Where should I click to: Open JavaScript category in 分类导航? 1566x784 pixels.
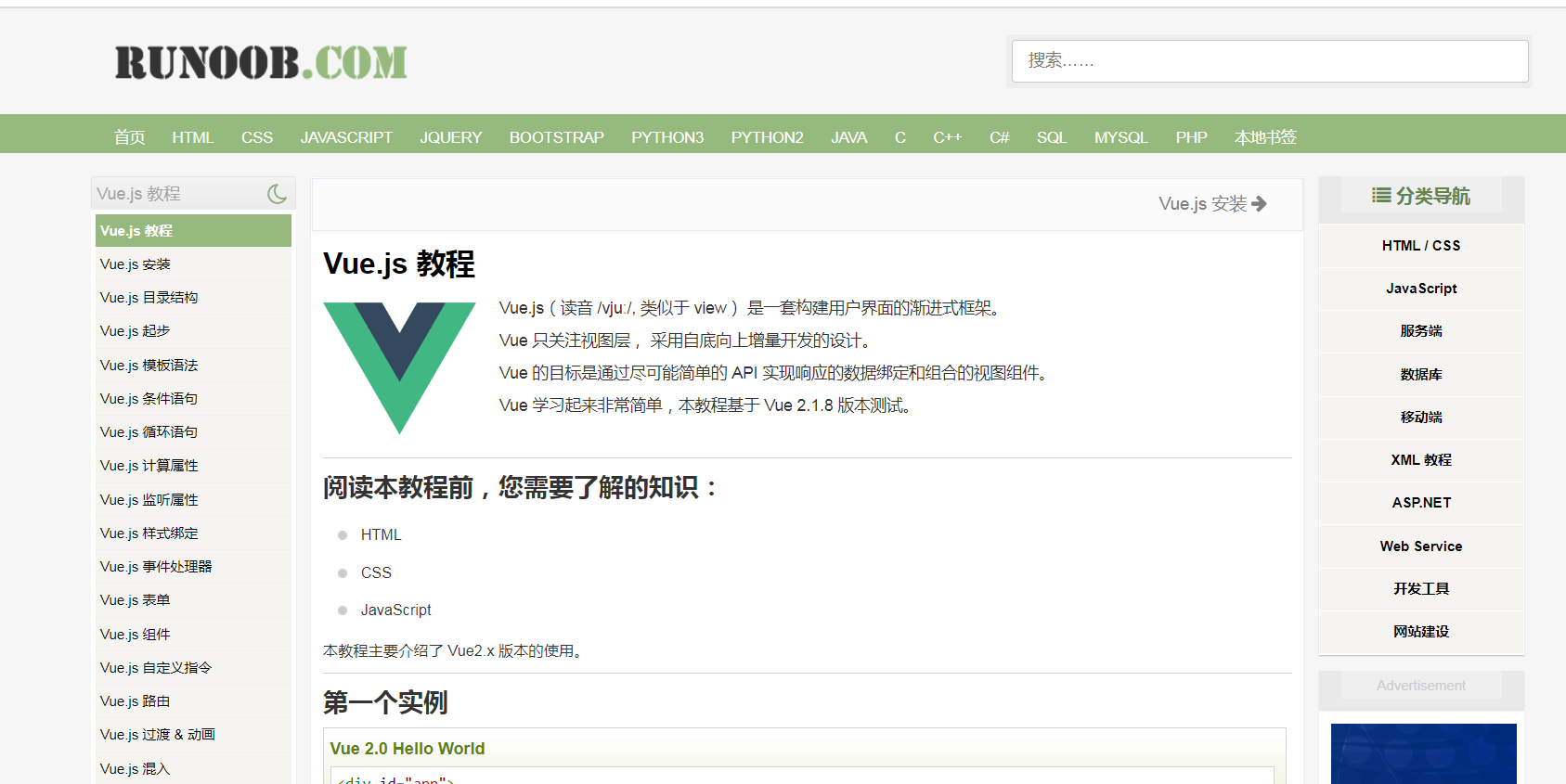(x=1421, y=289)
